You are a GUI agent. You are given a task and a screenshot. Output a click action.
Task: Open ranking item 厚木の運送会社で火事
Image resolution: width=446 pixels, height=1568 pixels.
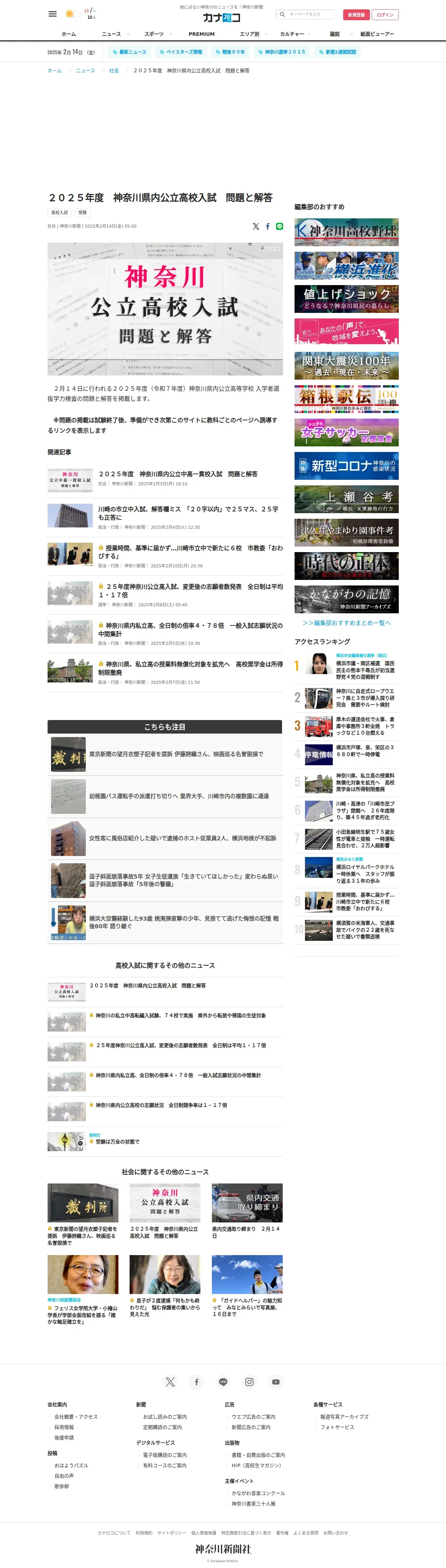(x=346, y=726)
